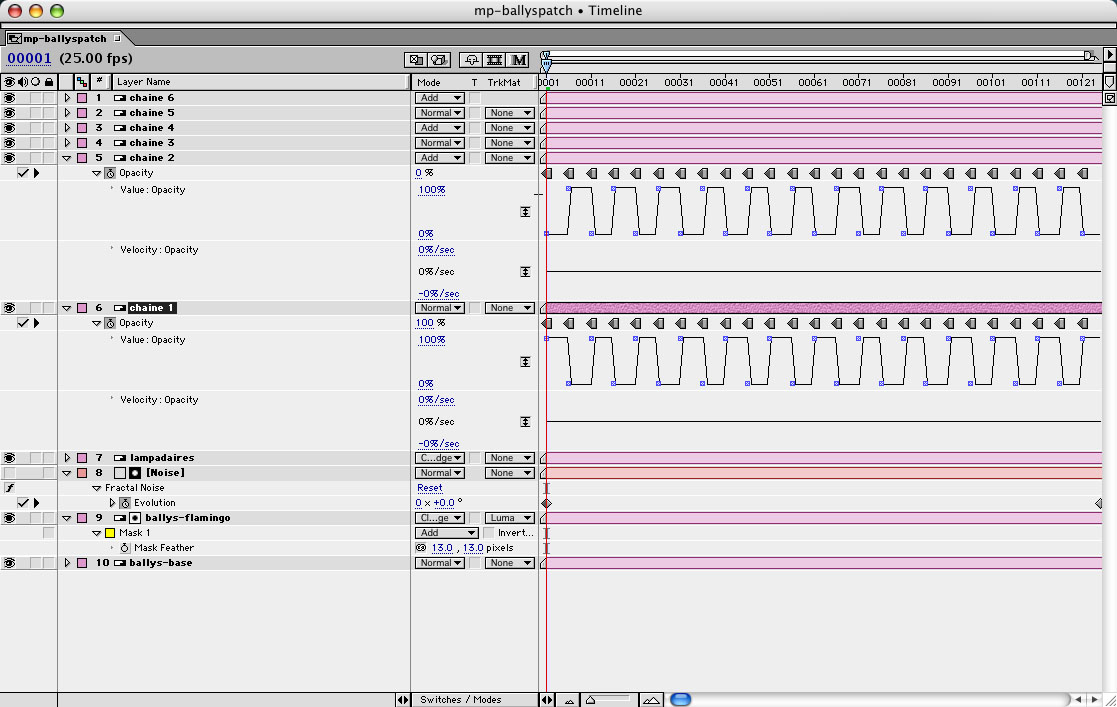1117x707 pixels.
Task: Toggle visibility of ballys-base layer
Action: point(9,563)
